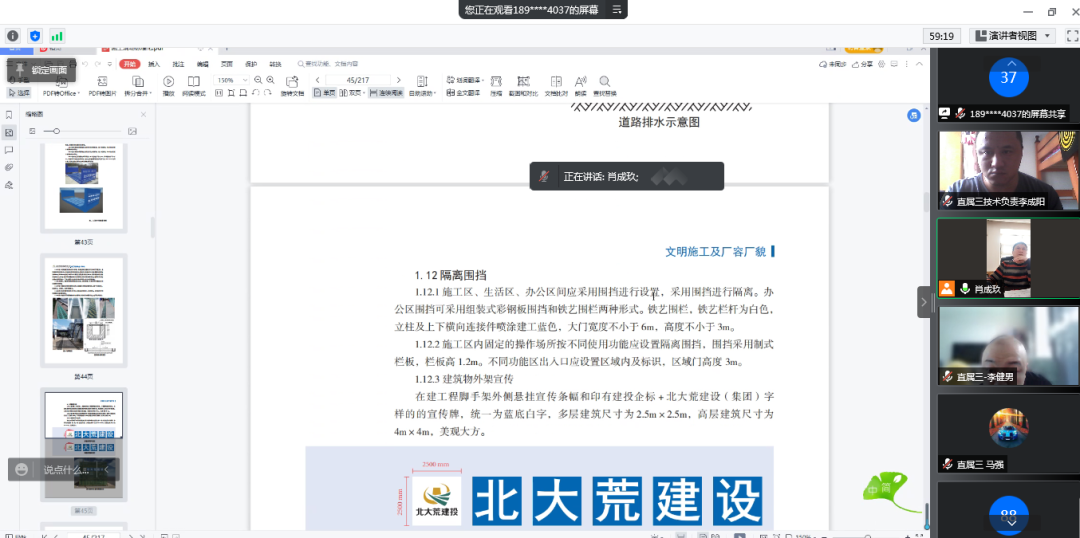The height and width of the screenshot is (538, 1080).
Task: Click the thumbnail size slider
Action: [x=57, y=131]
